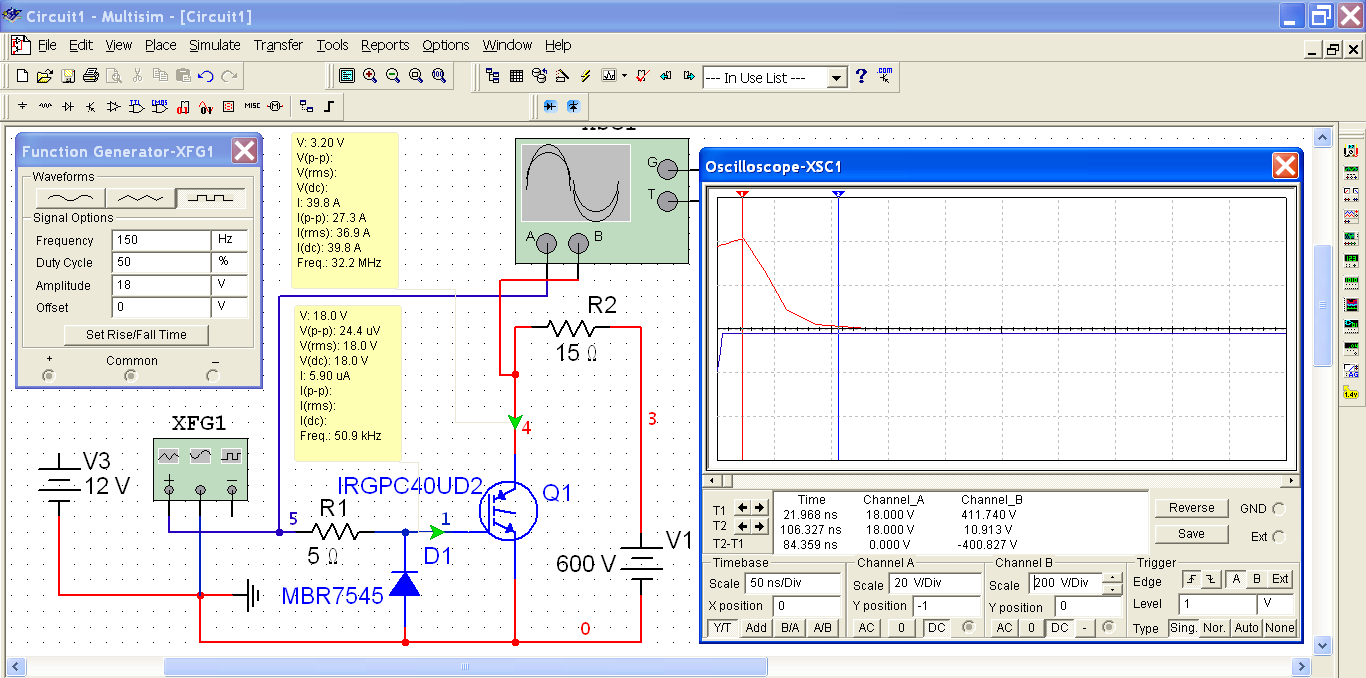Image resolution: width=1366 pixels, height=678 pixels.
Task: Select rising edge trigger button
Action: point(1191,579)
